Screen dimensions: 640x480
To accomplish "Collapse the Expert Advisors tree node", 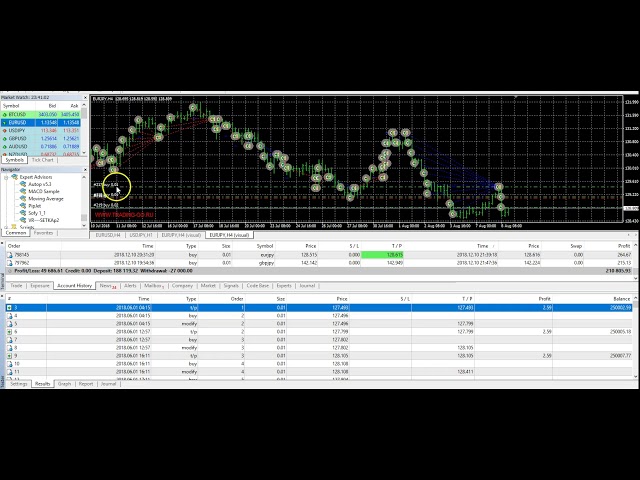I will (x=6, y=177).
